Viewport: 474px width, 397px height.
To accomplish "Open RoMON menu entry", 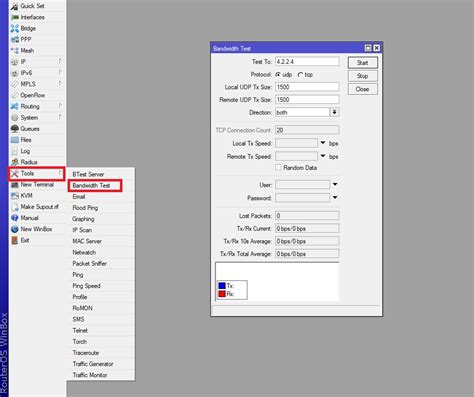I will click(x=82, y=308).
